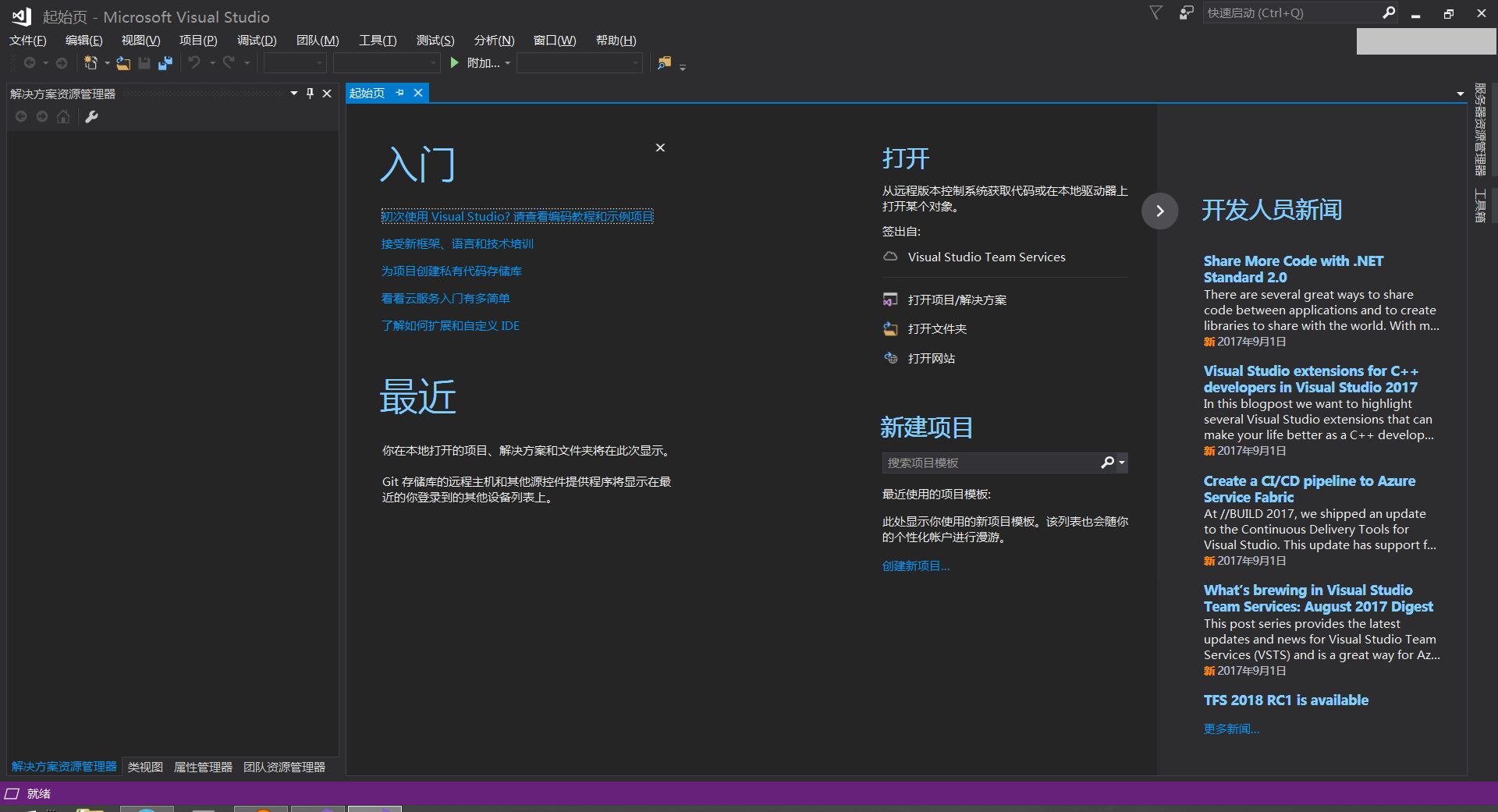Click the cloud icon beside Visual Studio Team Services
Screen dimensions: 1498x812
pyautogui.click(x=890, y=257)
